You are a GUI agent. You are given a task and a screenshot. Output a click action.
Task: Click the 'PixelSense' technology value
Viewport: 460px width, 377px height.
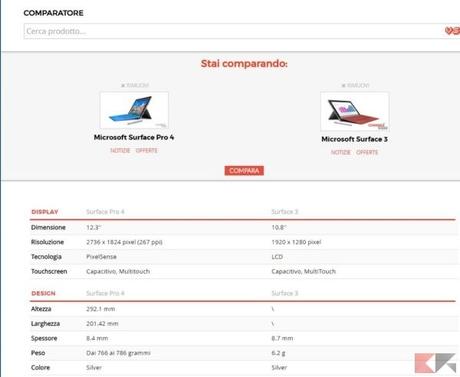click(101, 257)
